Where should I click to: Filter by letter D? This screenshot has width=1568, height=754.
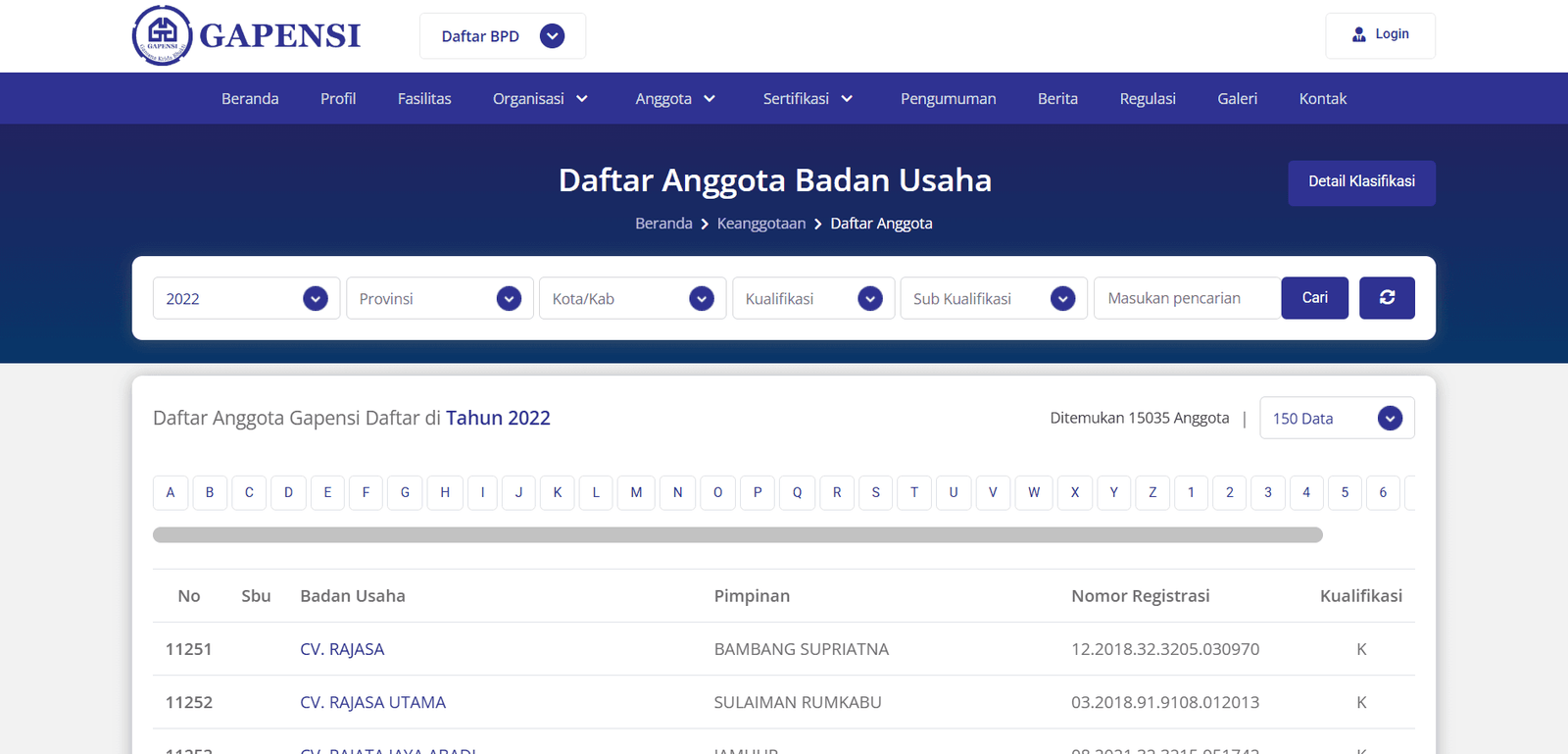coord(288,492)
